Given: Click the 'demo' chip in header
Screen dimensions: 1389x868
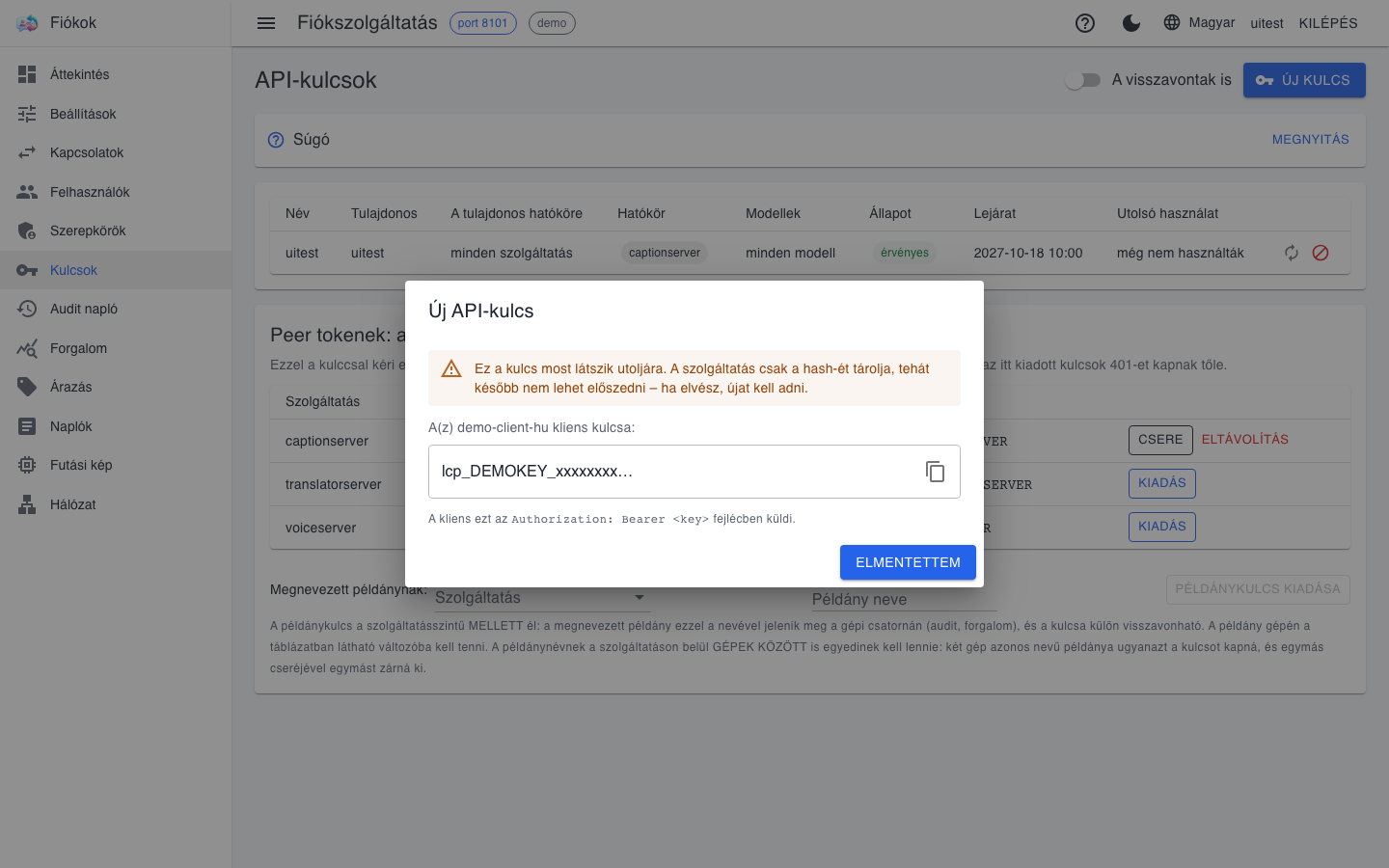Looking at the screenshot, I should pos(552,23).
